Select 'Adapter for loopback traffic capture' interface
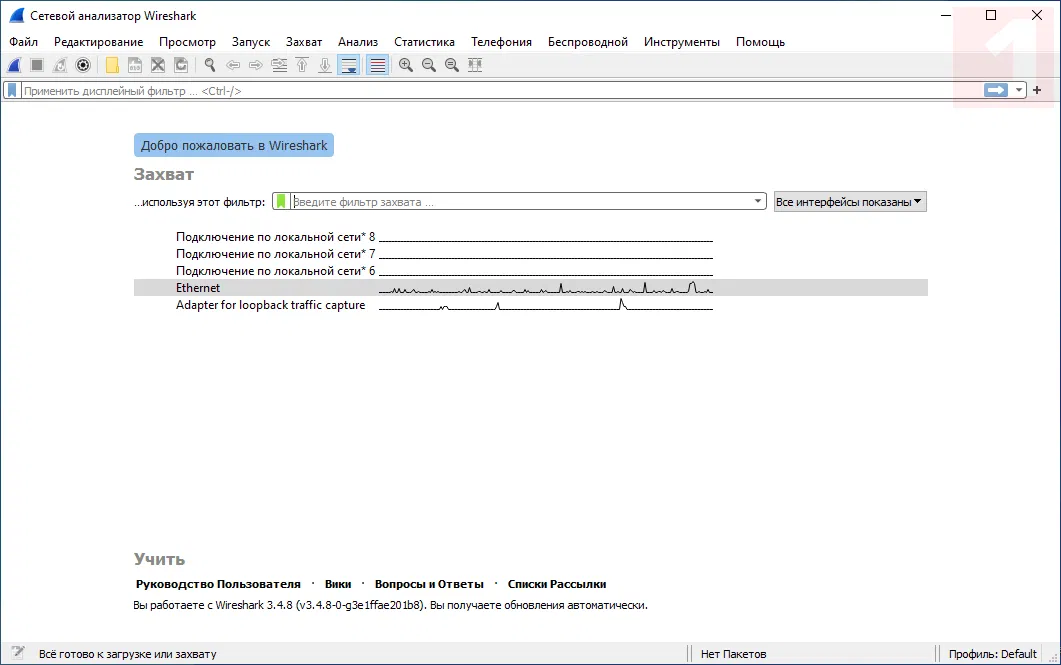The image size is (1061, 665). [x=530, y=305]
